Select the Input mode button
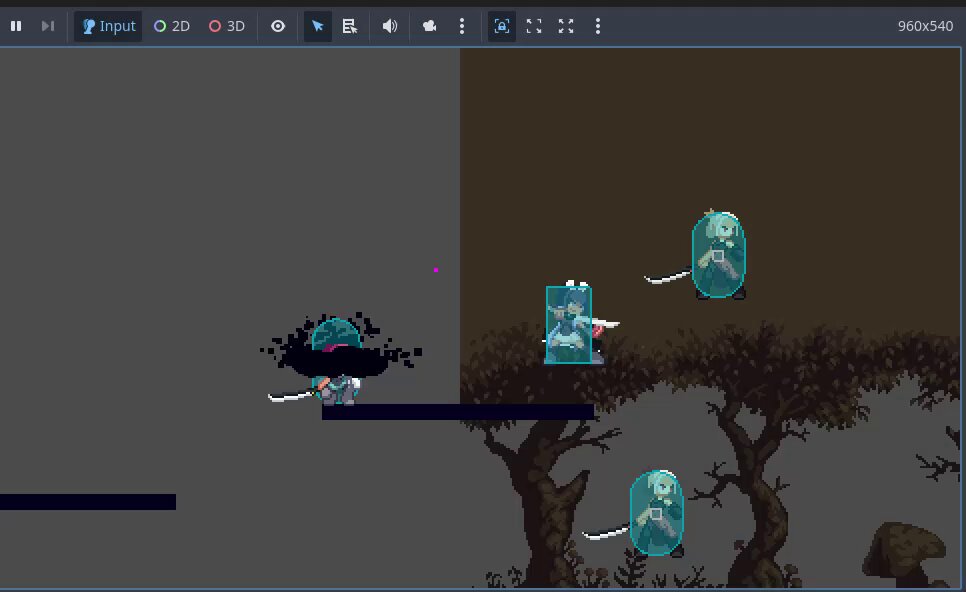The height and width of the screenshot is (592, 966). click(108, 26)
